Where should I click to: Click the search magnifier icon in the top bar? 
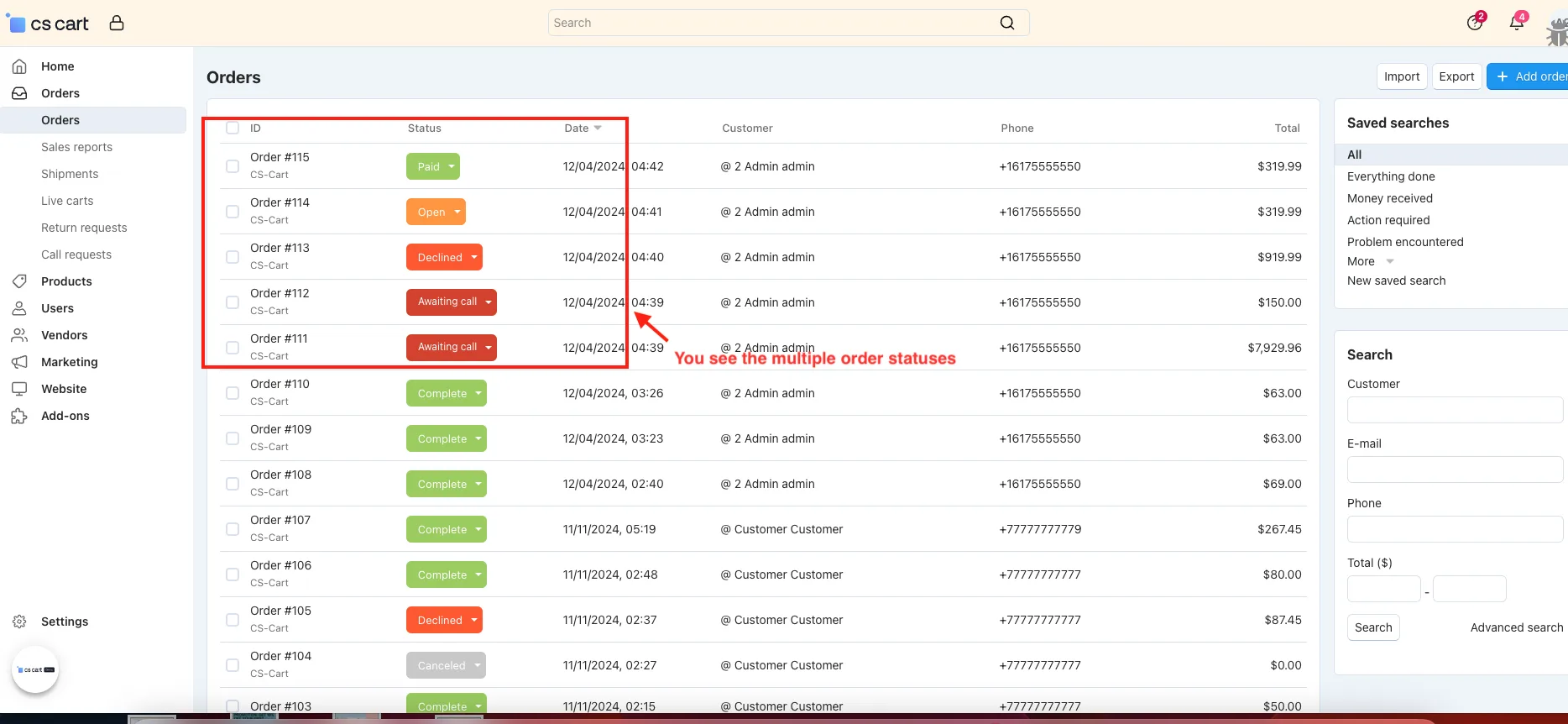coord(1007,23)
